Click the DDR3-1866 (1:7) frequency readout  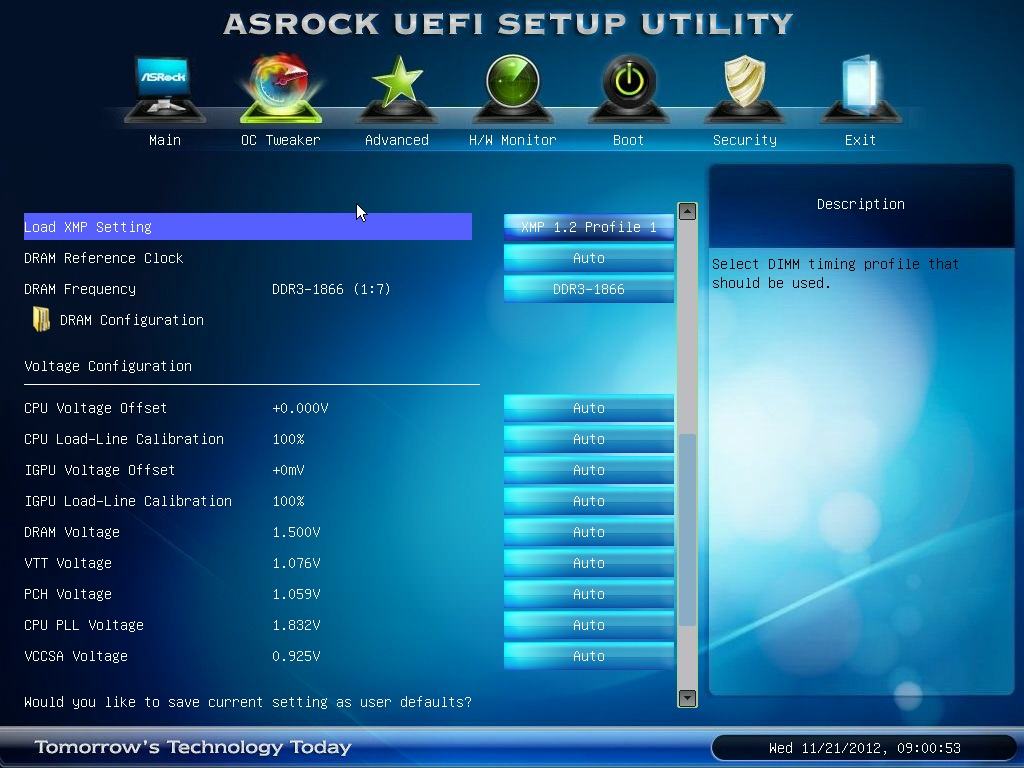click(x=331, y=289)
